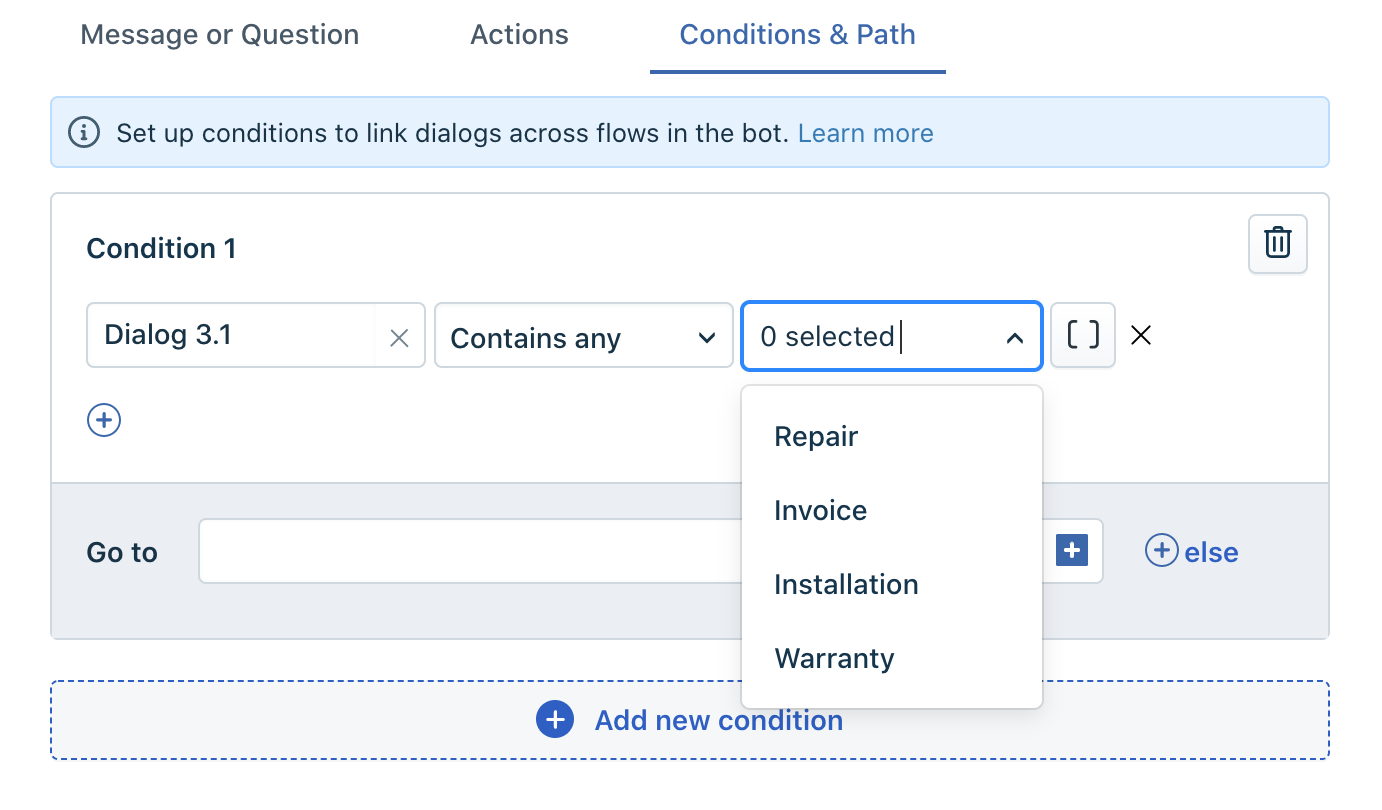Viewport: 1382px width, 810px height.
Task: Choose the Invoice option
Action: point(820,510)
